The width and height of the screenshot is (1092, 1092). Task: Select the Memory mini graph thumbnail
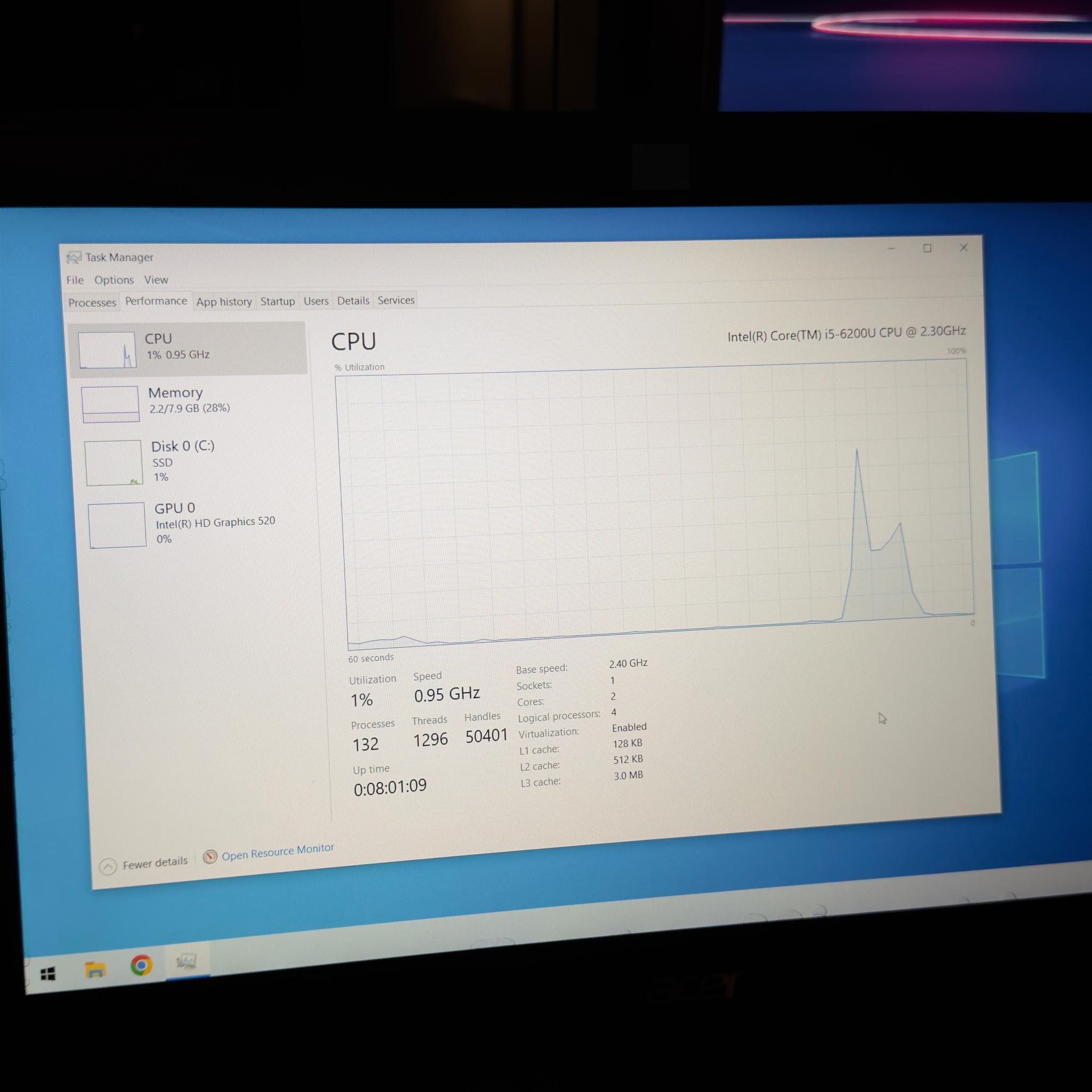[x=110, y=404]
